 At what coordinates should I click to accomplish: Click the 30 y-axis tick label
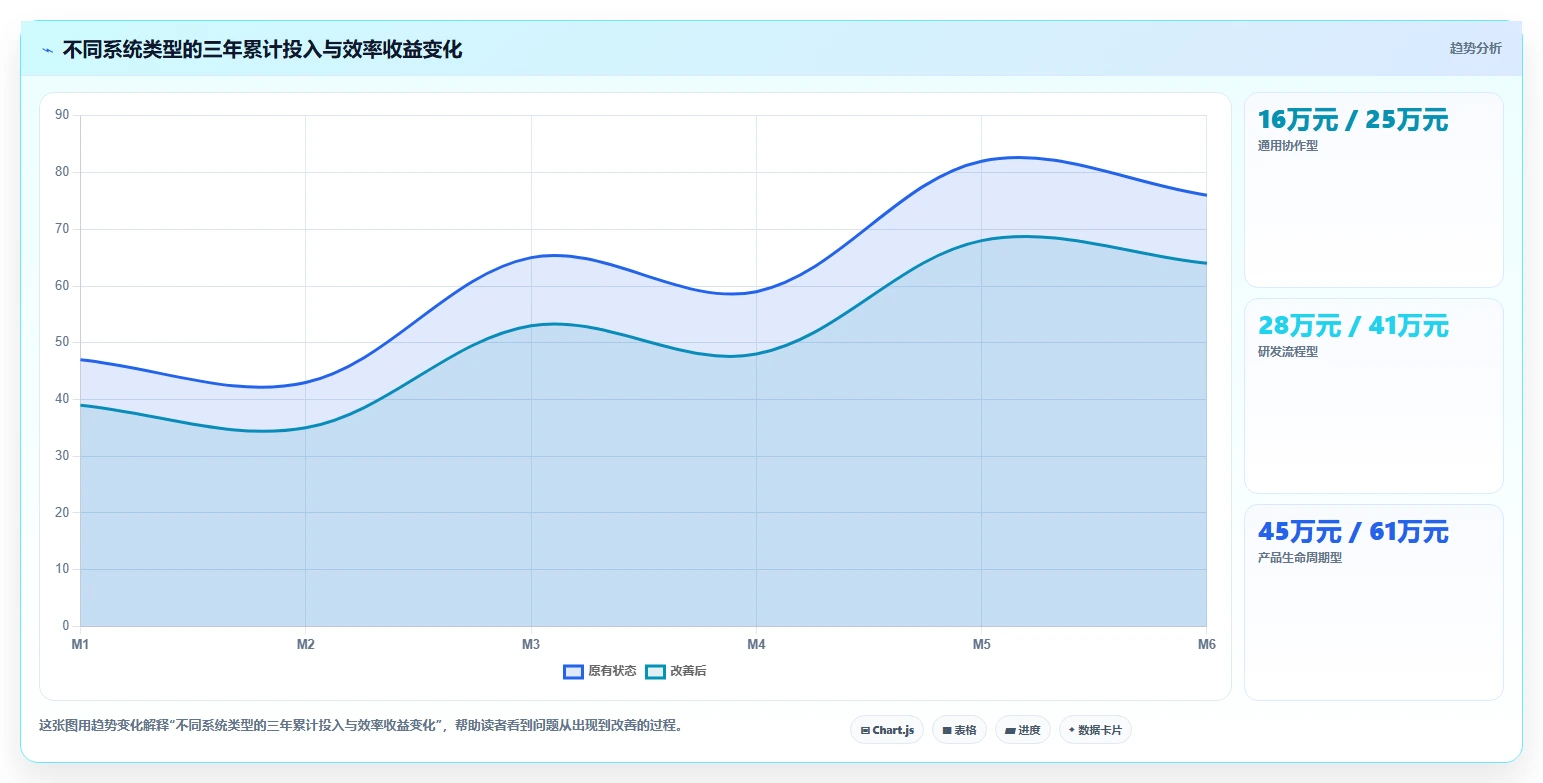pyautogui.click(x=62, y=456)
